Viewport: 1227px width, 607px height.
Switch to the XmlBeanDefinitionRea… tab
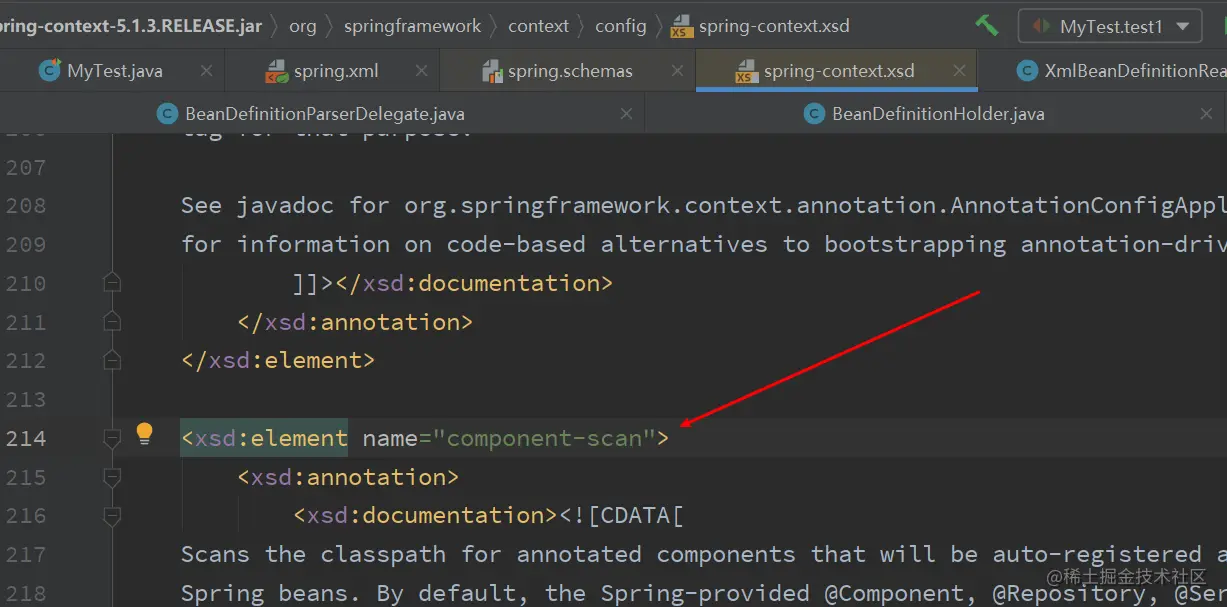point(1121,71)
